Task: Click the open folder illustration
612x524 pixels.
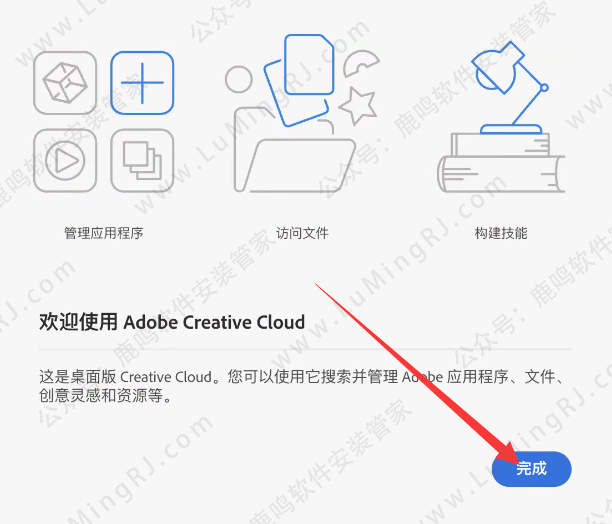Action: click(x=295, y=156)
